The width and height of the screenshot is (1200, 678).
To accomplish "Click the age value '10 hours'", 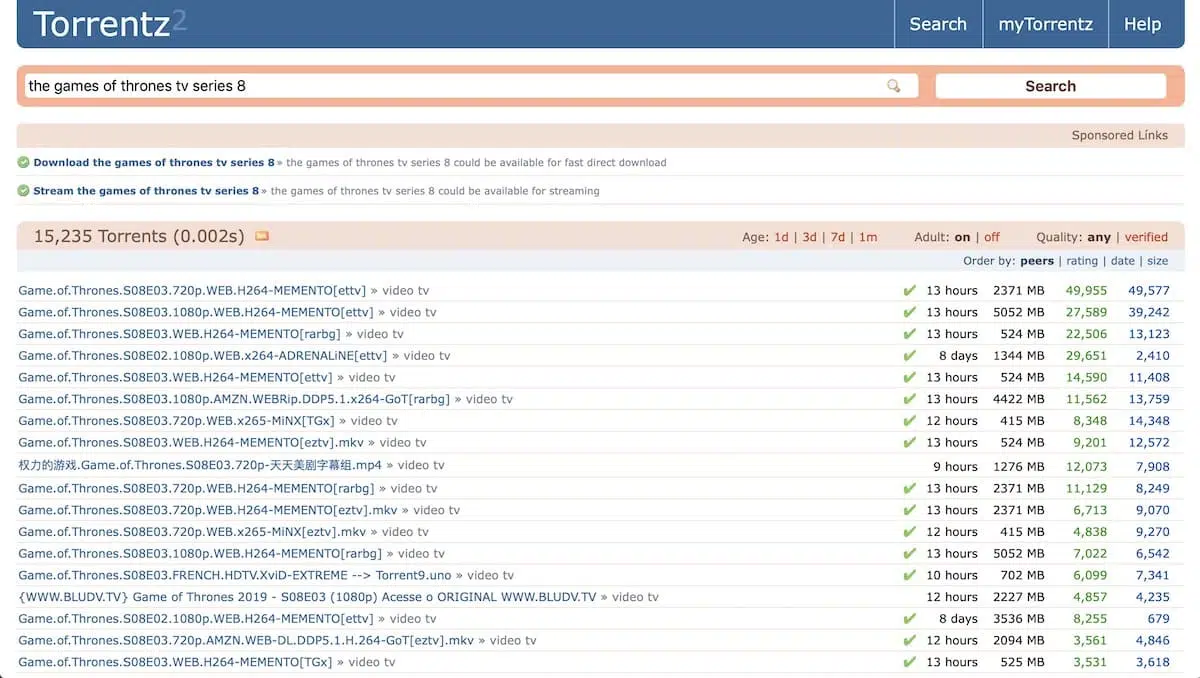I will 952,575.
